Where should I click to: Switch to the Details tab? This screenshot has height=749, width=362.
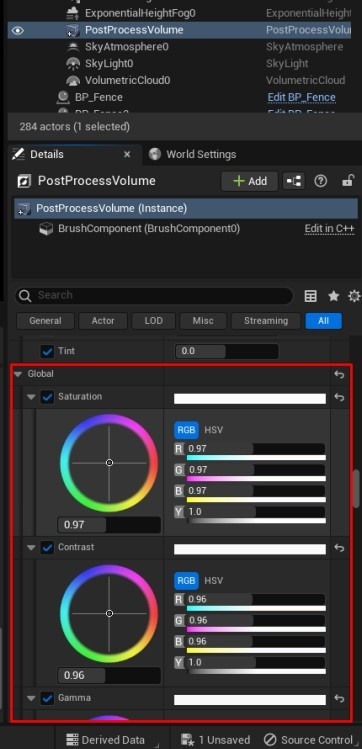47,154
